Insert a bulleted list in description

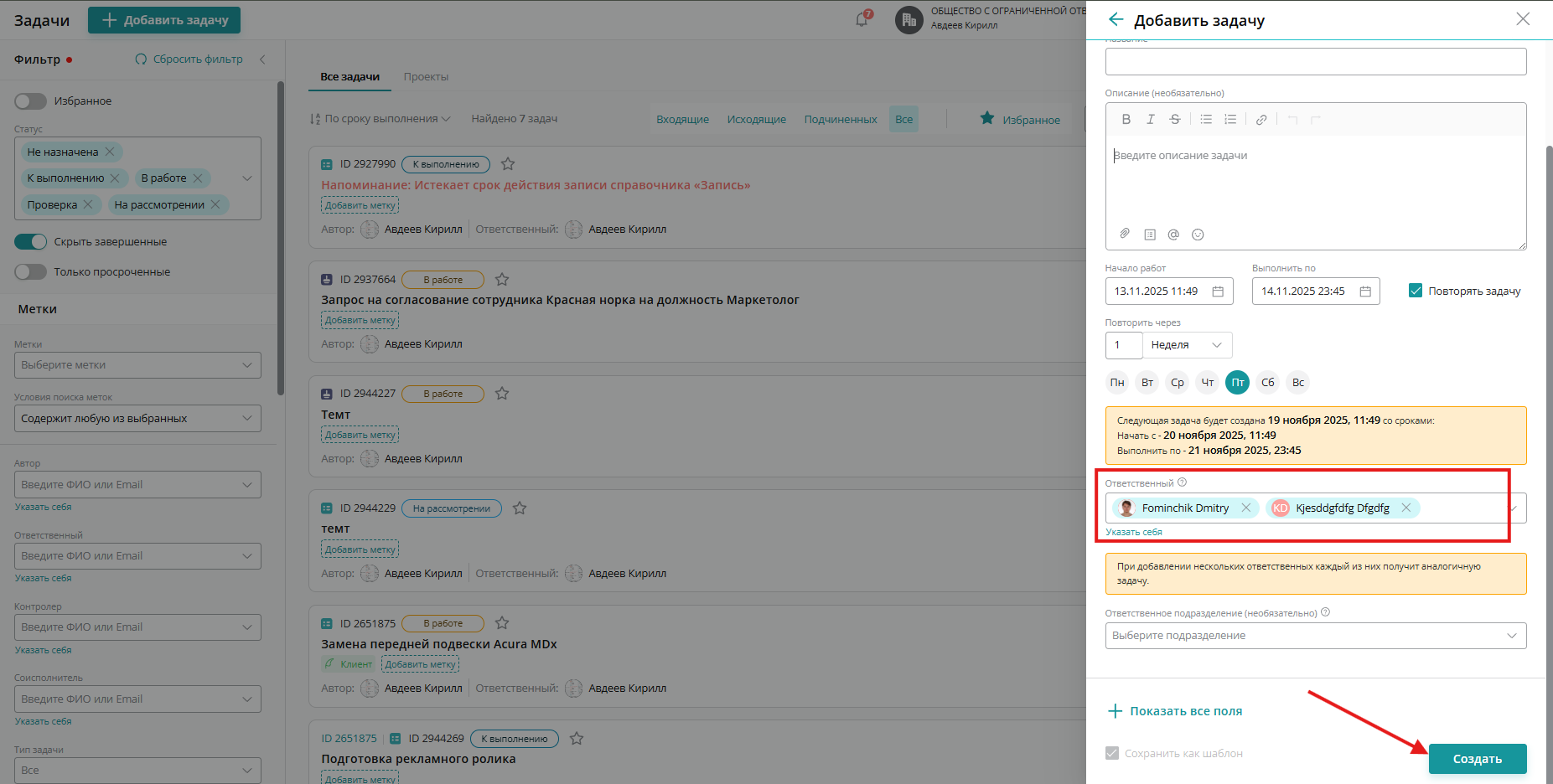(x=1206, y=120)
